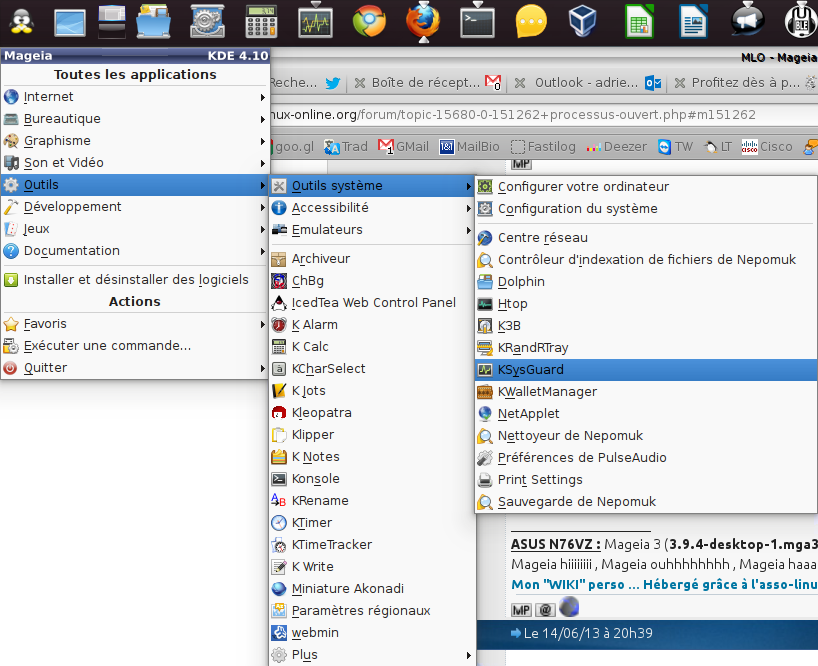This screenshot has width=818, height=666.
Task: Expand the Graphisme submenu
Action: pos(135,141)
